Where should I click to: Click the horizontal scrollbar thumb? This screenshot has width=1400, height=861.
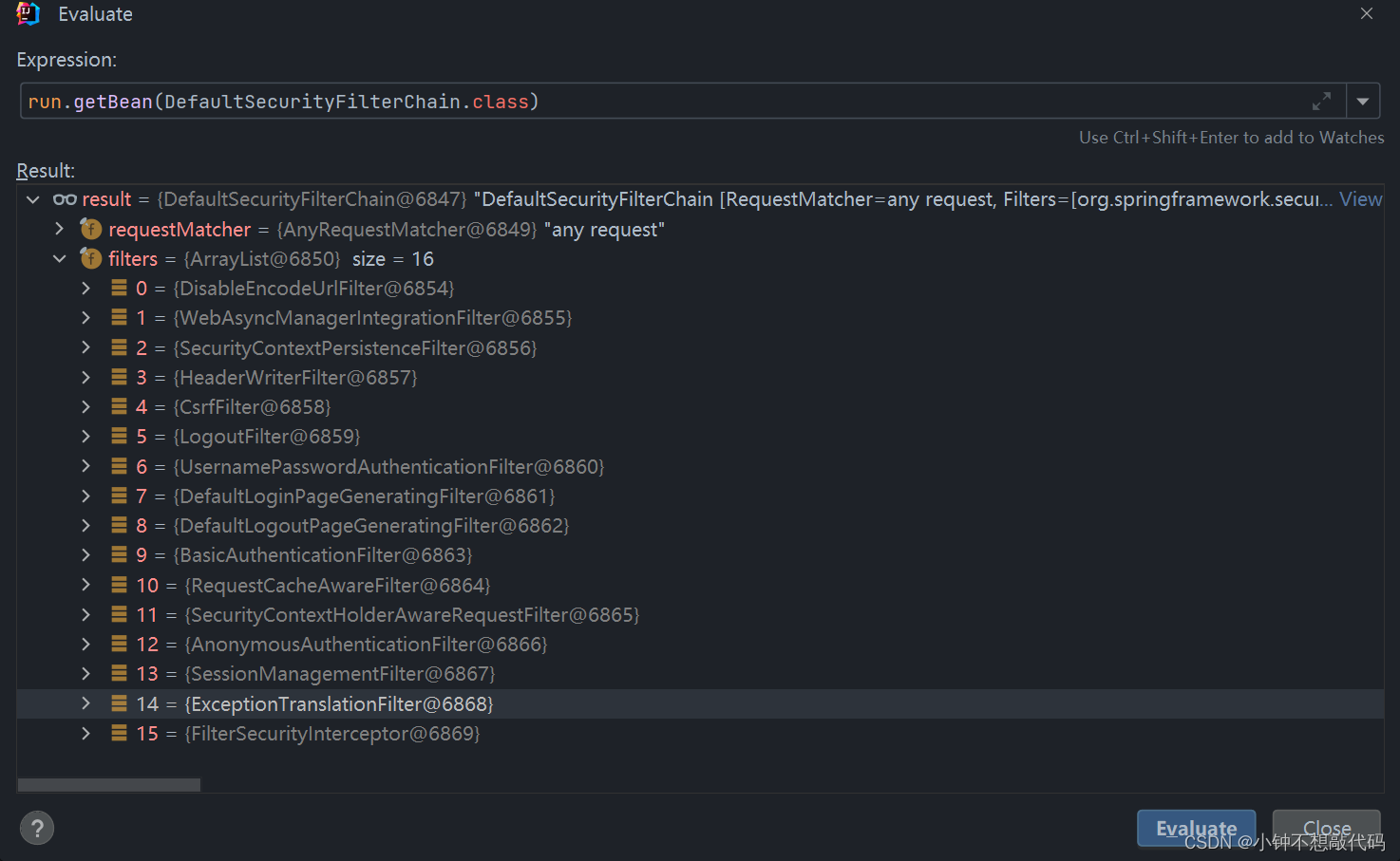pyautogui.click(x=109, y=785)
